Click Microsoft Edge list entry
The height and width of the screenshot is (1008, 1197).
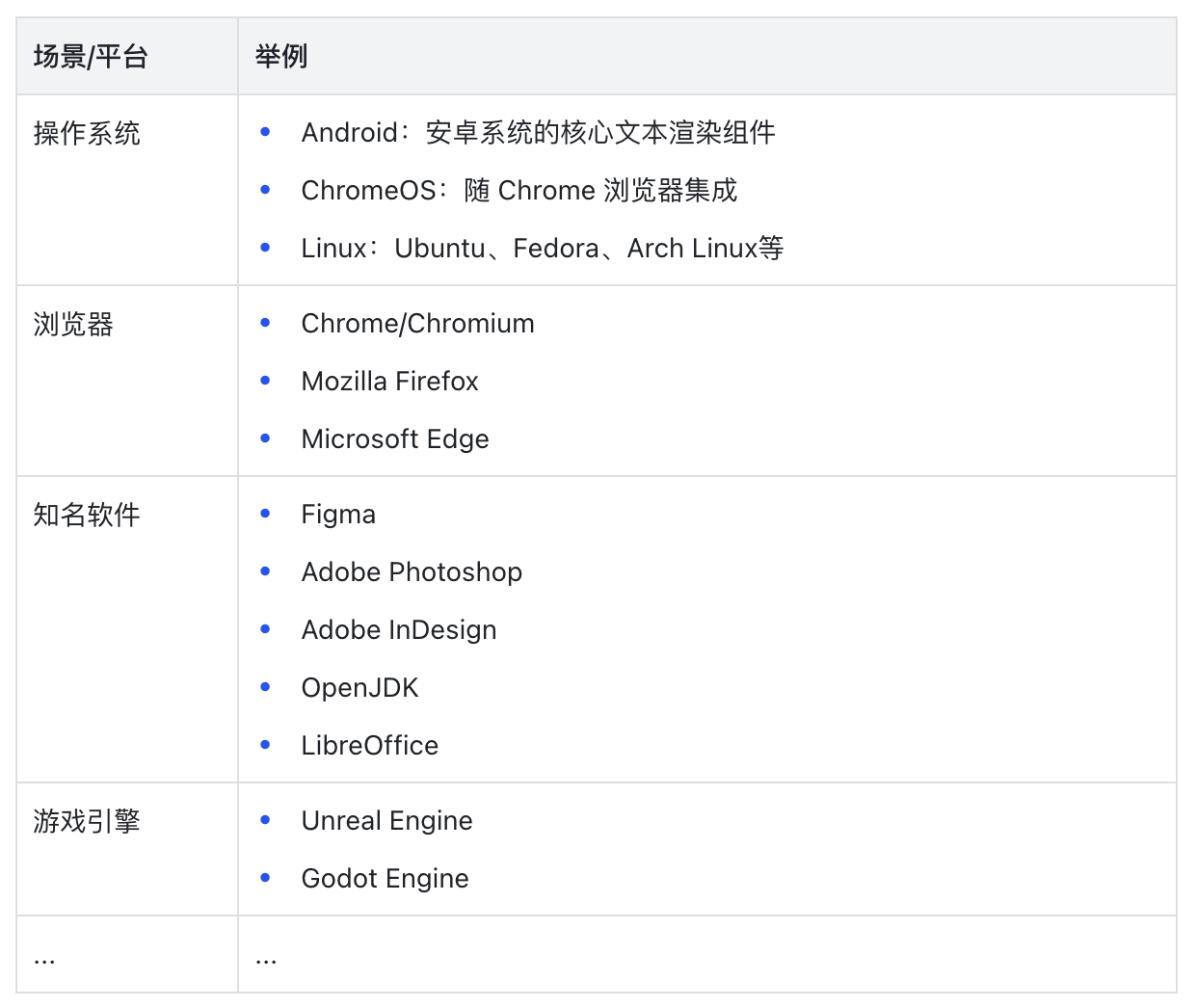(395, 439)
